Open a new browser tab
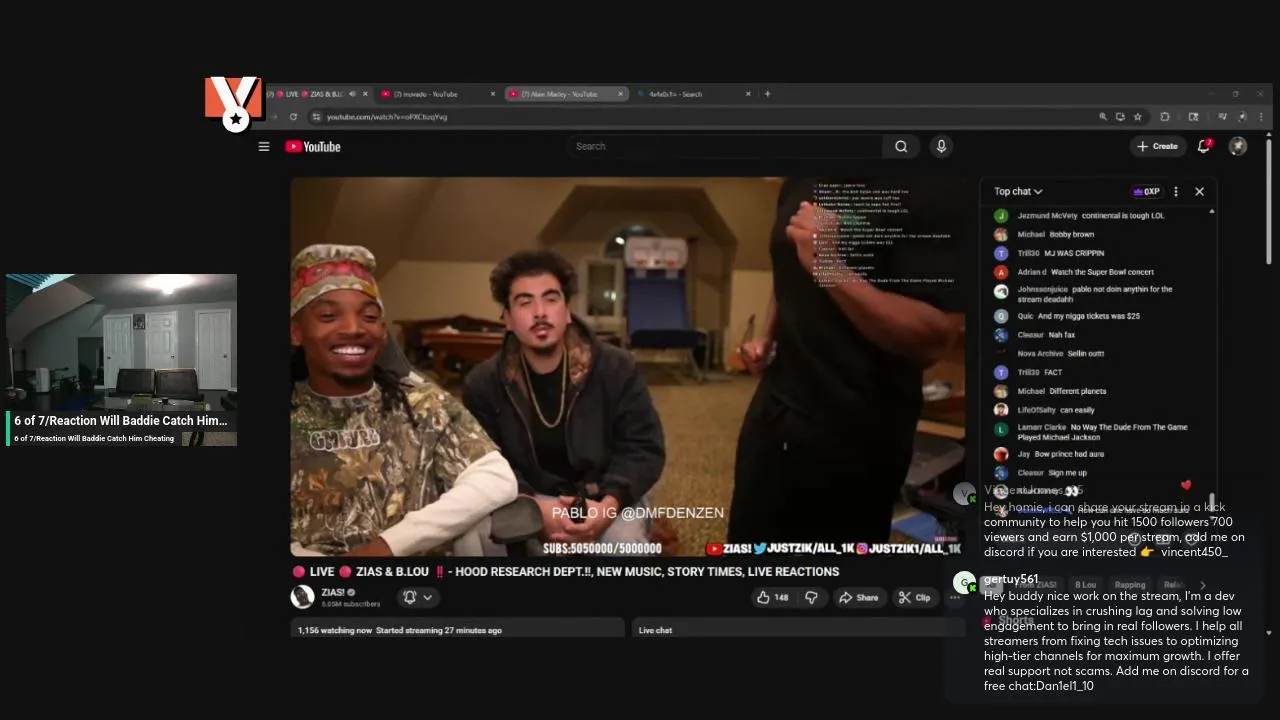 point(768,94)
